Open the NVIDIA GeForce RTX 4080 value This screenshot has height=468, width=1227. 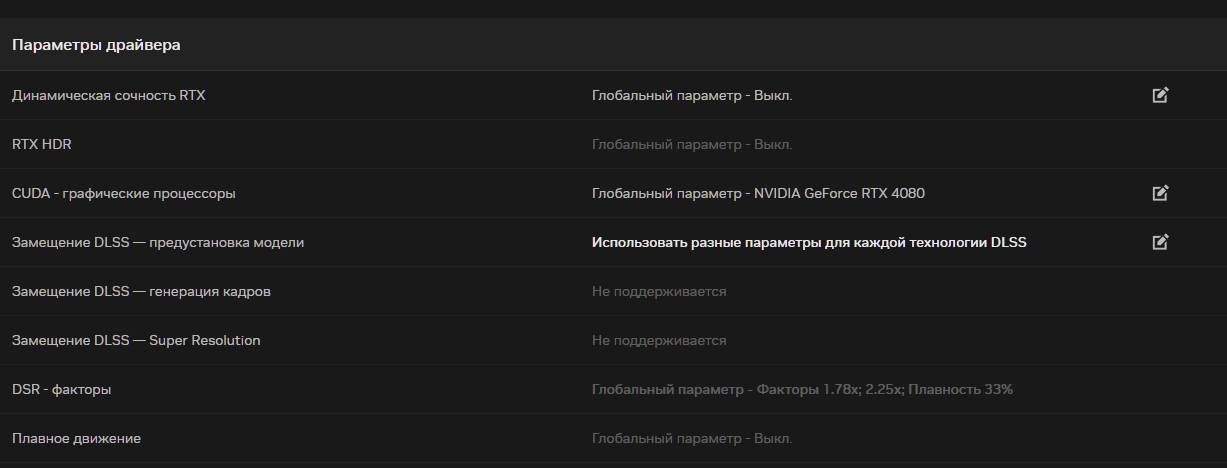(x=758, y=193)
